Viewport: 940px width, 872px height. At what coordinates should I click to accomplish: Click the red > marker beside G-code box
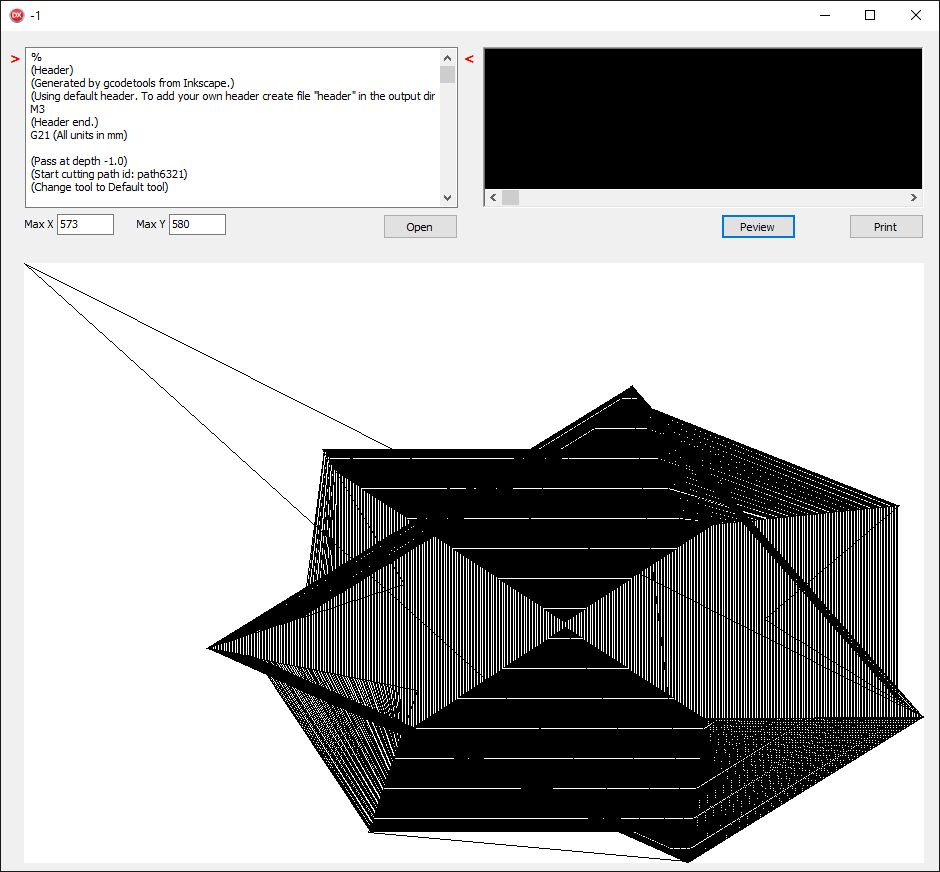tap(15, 59)
